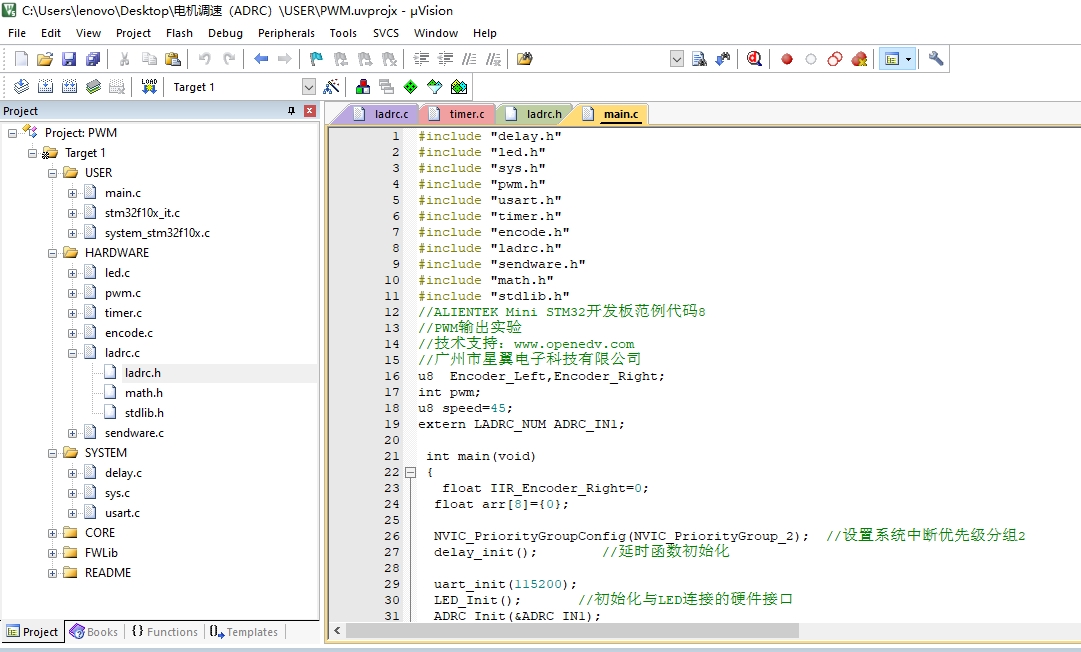Click the Batch Build icon
Image resolution: width=1081 pixels, height=652 pixels.
pos(94,87)
